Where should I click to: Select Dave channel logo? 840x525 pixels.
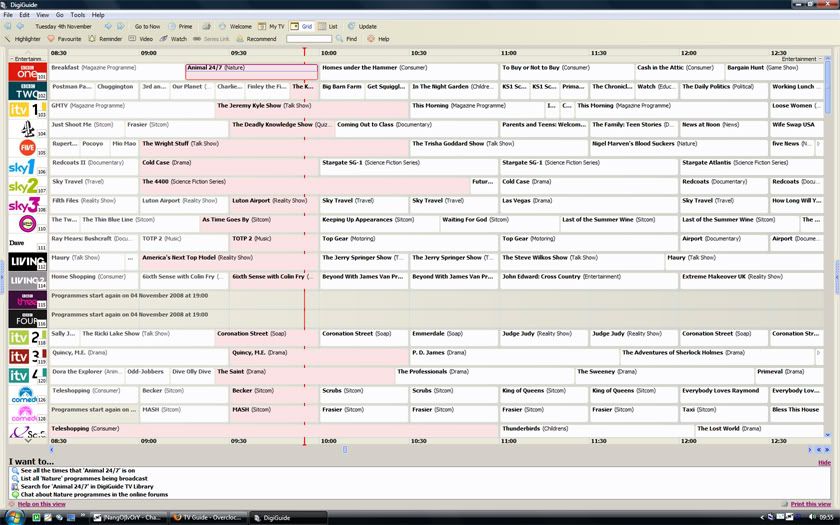[28, 243]
